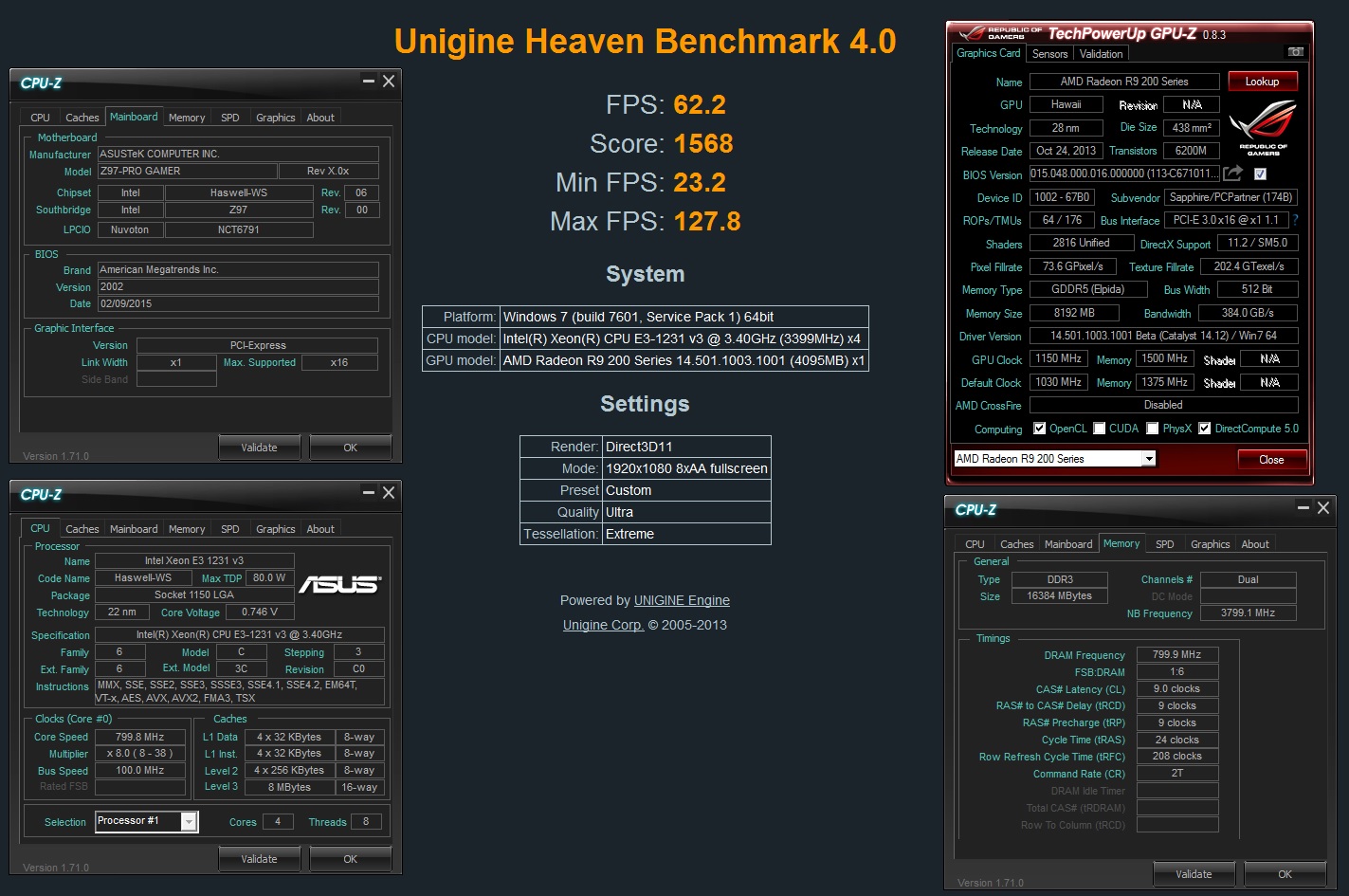Minimize the CPU-Z window showing Memory timings

(1303, 508)
